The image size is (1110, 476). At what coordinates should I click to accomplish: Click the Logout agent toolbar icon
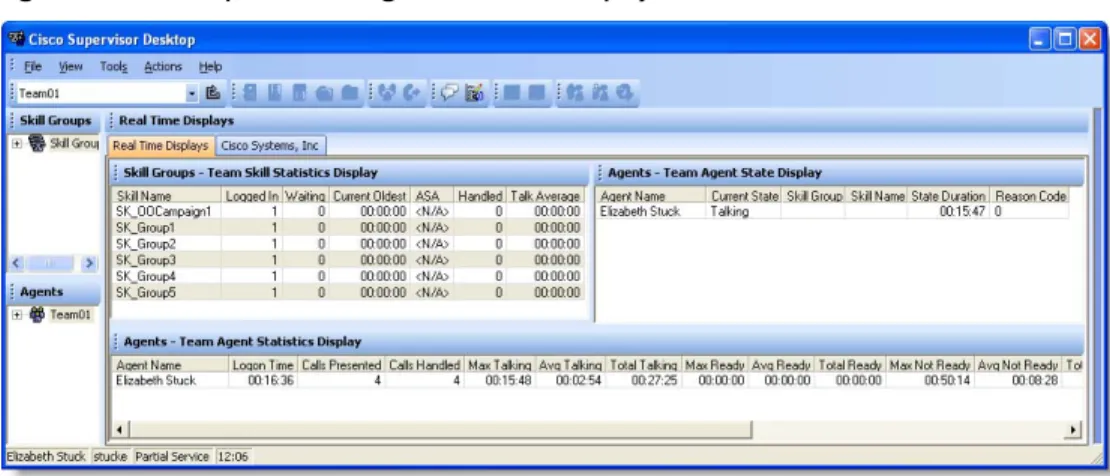click(x=249, y=93)
